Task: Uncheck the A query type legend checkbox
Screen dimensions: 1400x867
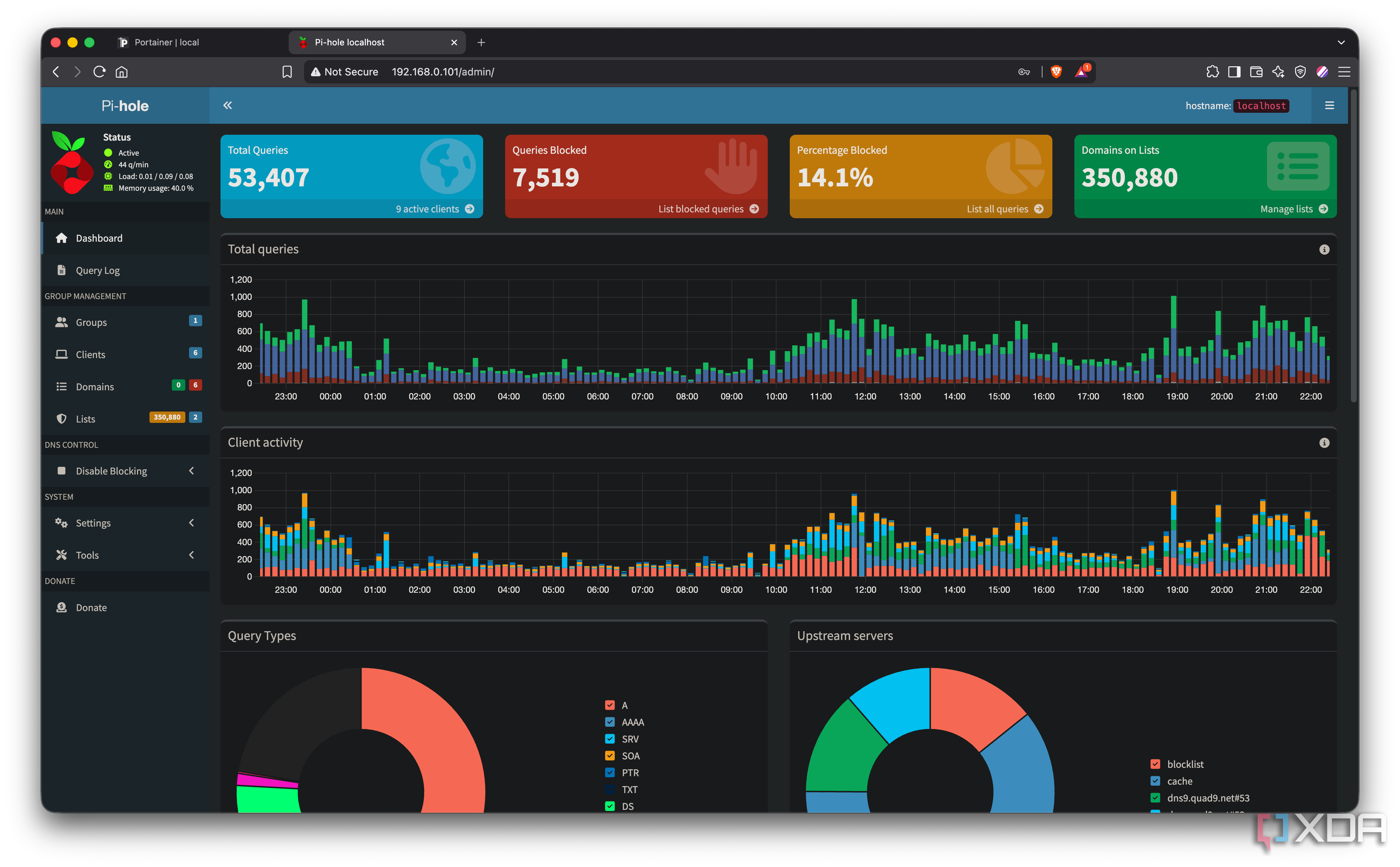Action: 610,705
